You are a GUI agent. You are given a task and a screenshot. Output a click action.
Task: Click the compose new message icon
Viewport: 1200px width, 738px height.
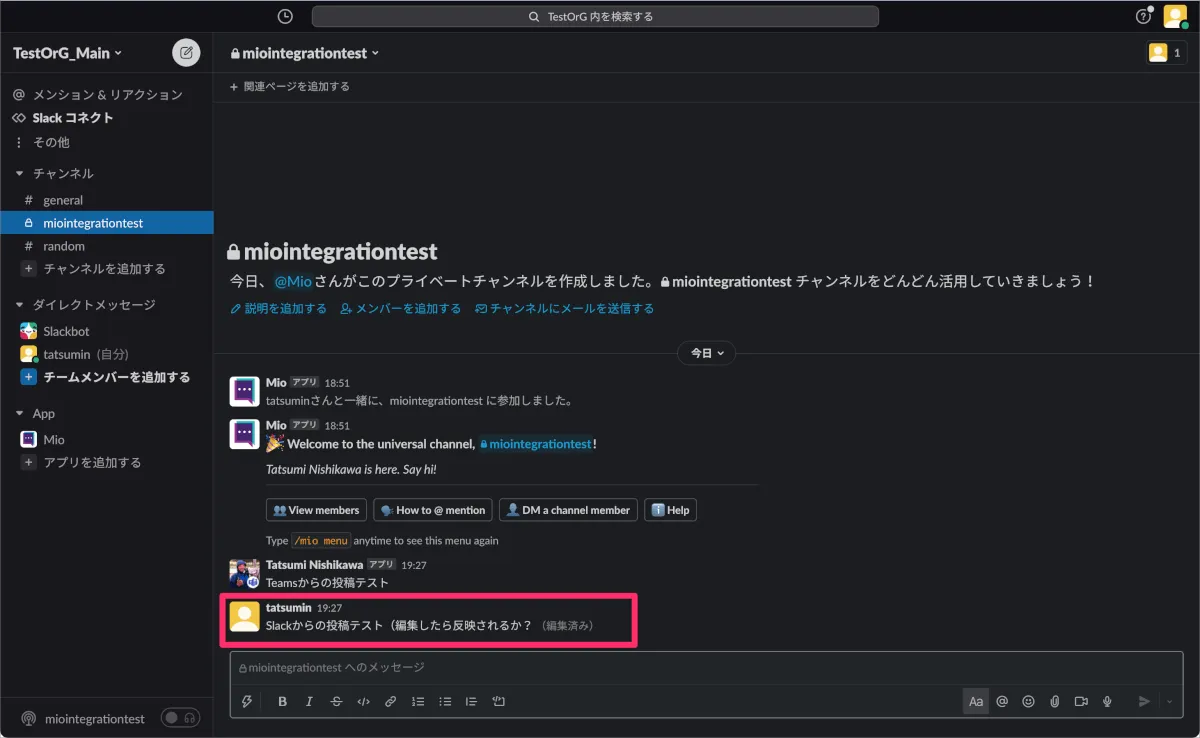coord(186,53)
